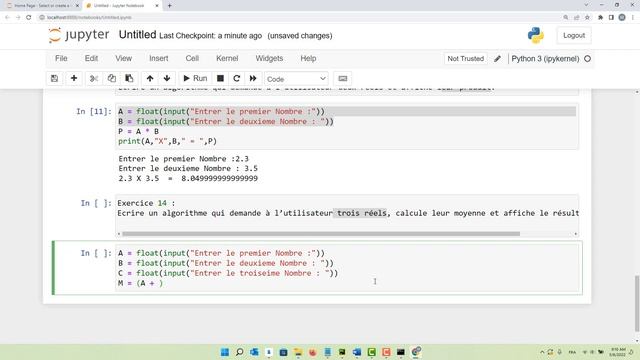The image size is (640, 360).
Task: Open the File menu
Action: [x=61, y=58]
